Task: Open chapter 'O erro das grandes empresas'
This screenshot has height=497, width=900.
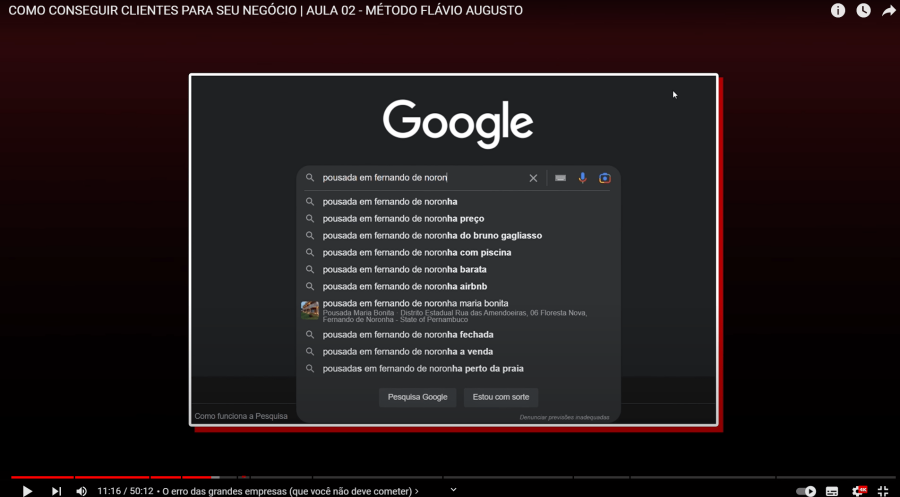Action: 290,491
